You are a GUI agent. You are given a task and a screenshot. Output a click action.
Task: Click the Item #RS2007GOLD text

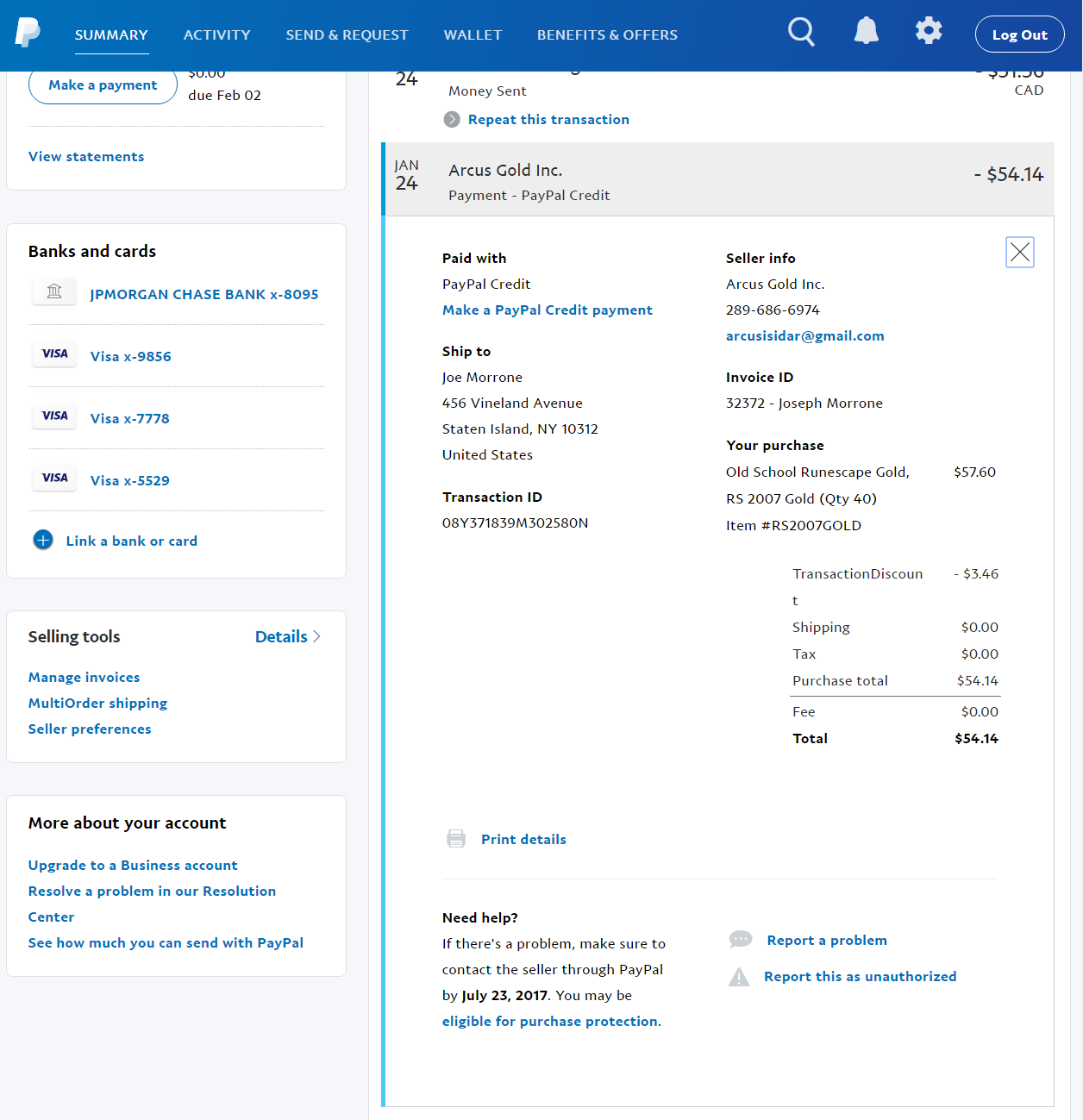pyautogui.click(x=793, y=526)
